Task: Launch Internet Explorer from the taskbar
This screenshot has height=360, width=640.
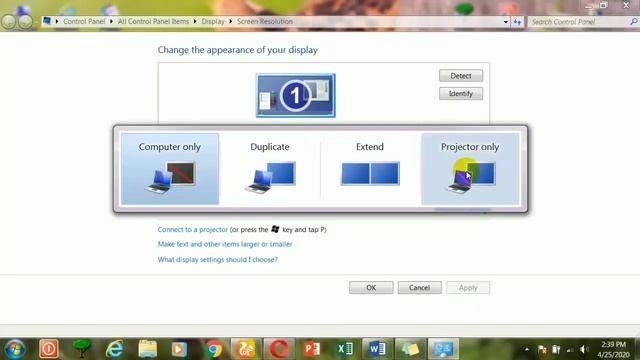Action: pyautogui.click(x=114, y=349)
